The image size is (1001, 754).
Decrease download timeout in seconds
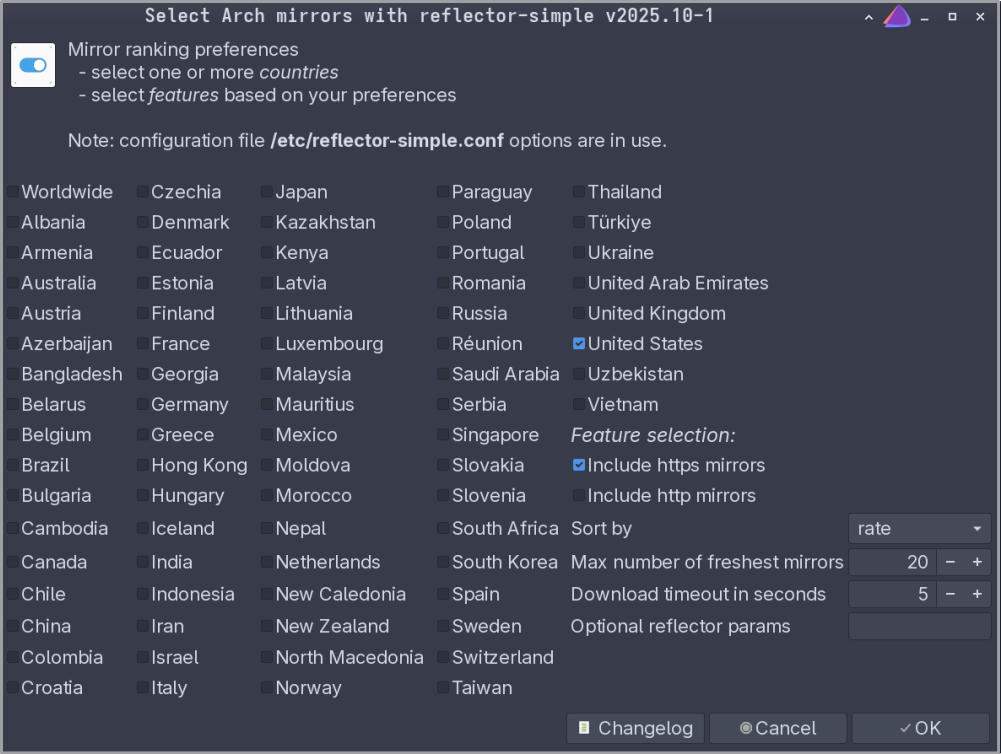point(951,594)
